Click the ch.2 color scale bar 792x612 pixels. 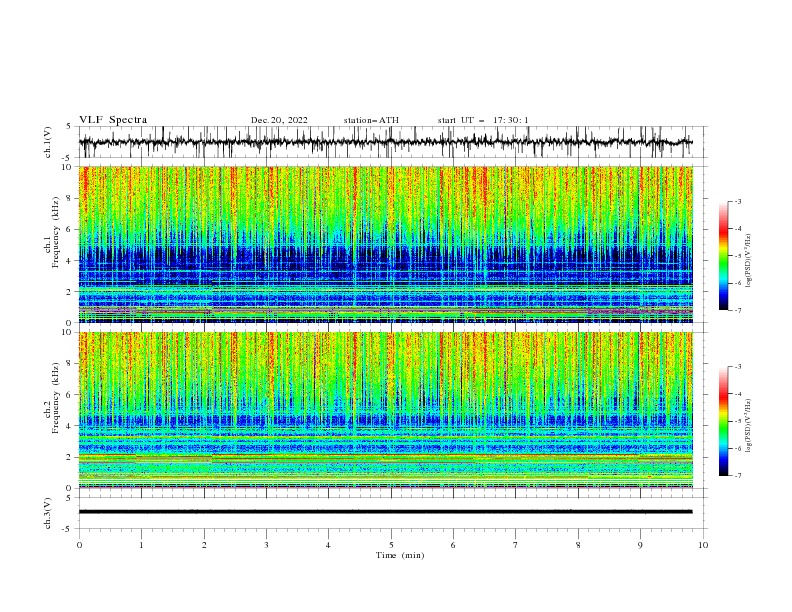pos(723,421)
